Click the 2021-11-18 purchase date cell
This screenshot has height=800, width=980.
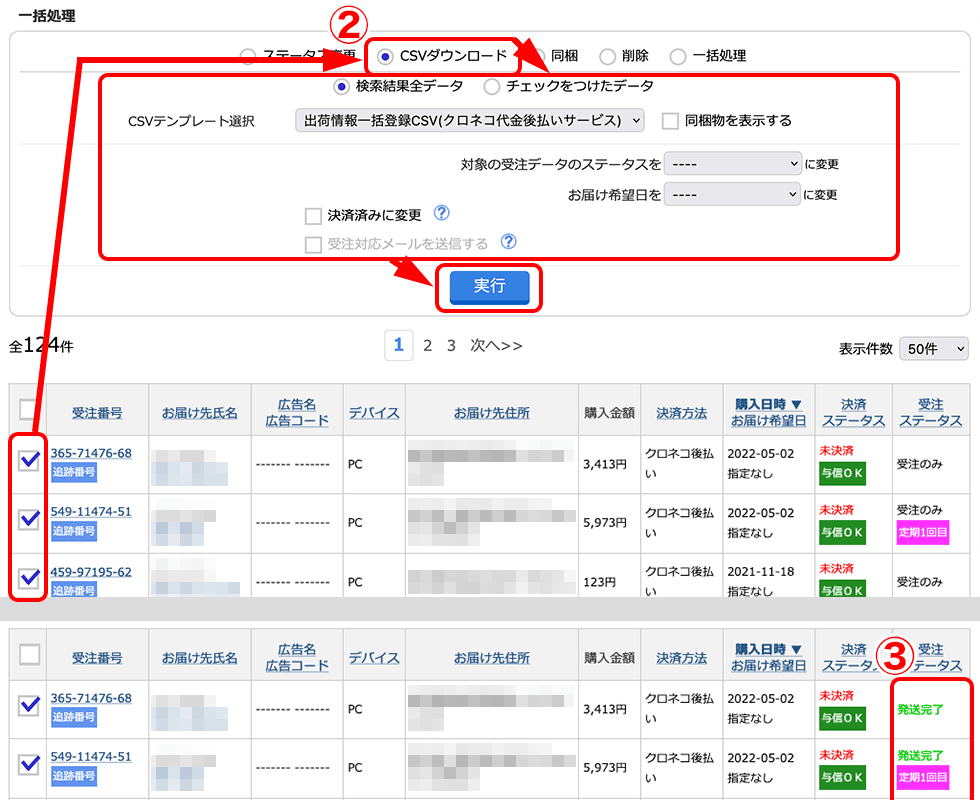click(761, 572)
